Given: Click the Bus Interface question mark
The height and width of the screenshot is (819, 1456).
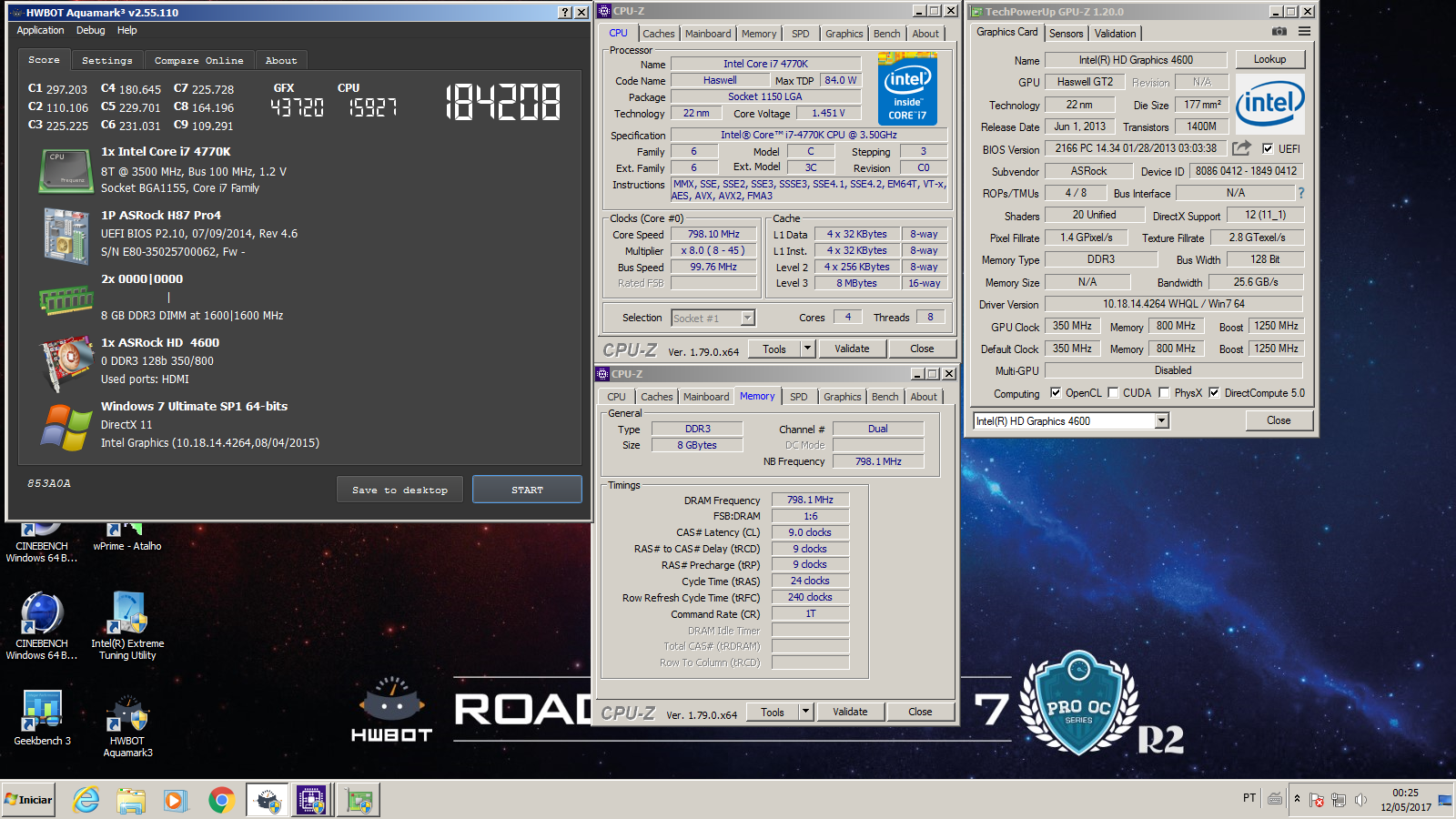Looking at the screenshot, I should pyautogui.click(x=1301, y=193).
